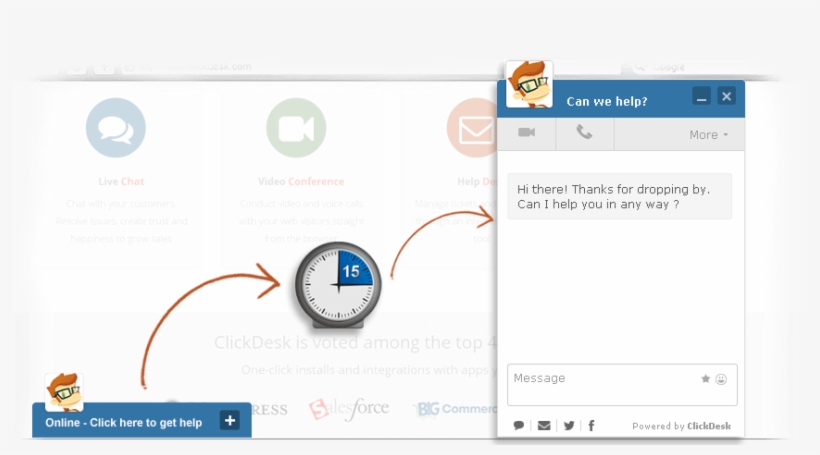
Task: Click the star rating icon in message box
Action: 705,379
